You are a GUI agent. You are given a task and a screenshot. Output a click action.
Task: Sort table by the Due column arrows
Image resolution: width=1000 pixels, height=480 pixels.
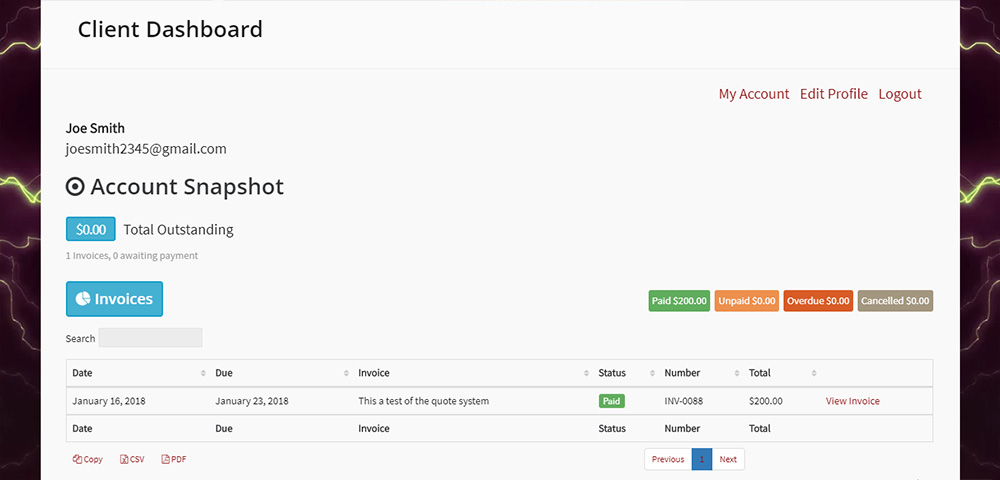pyautogui.click(x=346, y=373)
